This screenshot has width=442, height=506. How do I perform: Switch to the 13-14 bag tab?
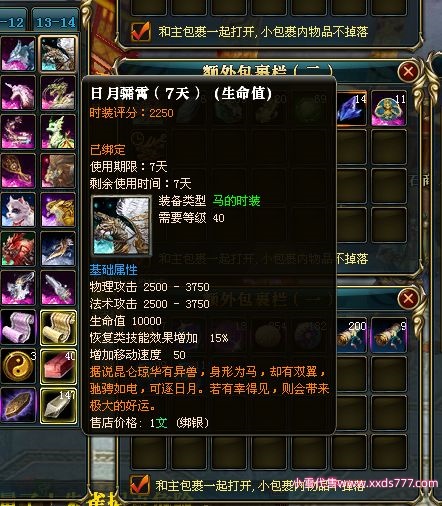pyautogui.click(x=56, y=22)
